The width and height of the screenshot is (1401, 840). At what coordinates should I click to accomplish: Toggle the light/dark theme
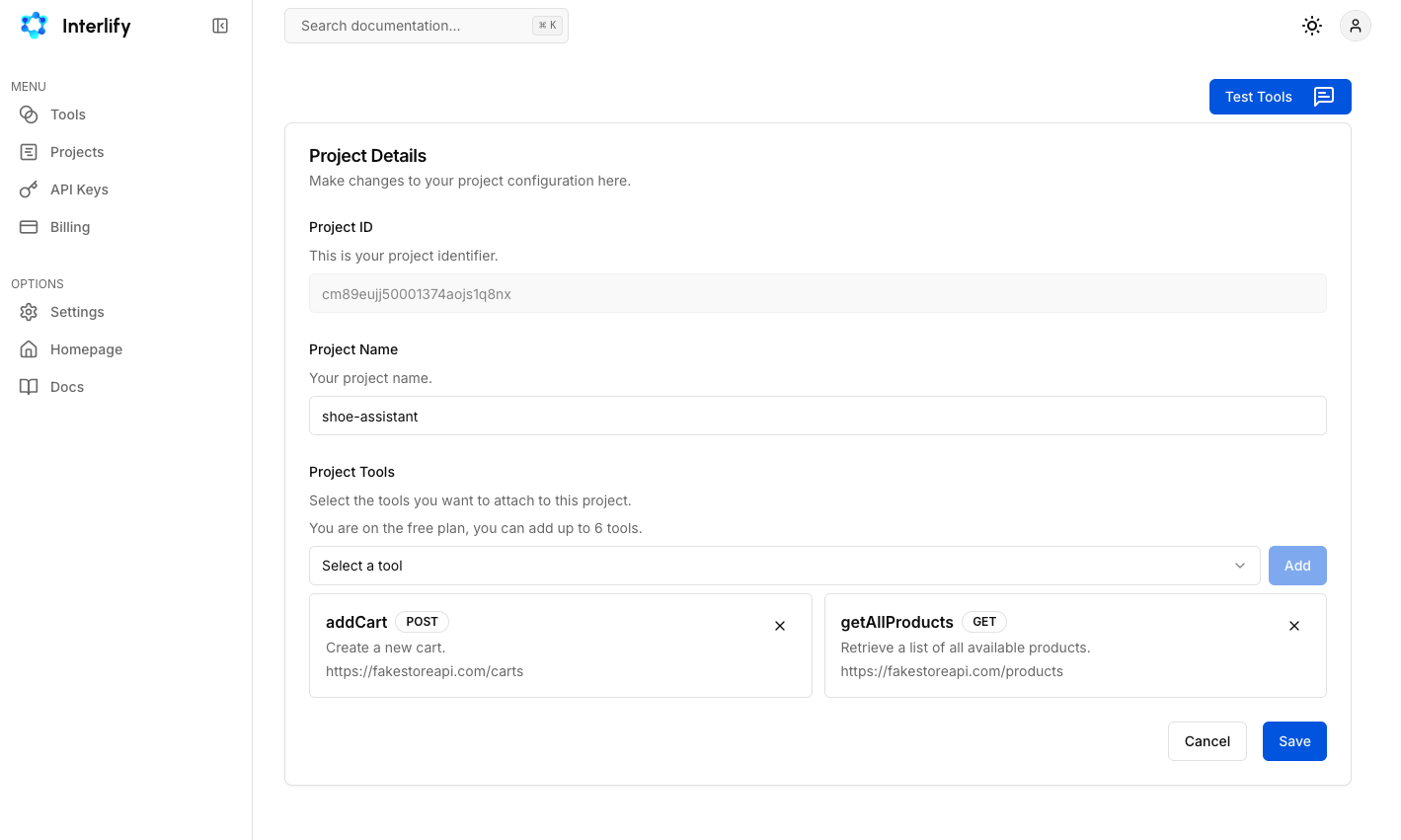(x=1311, y=26)
